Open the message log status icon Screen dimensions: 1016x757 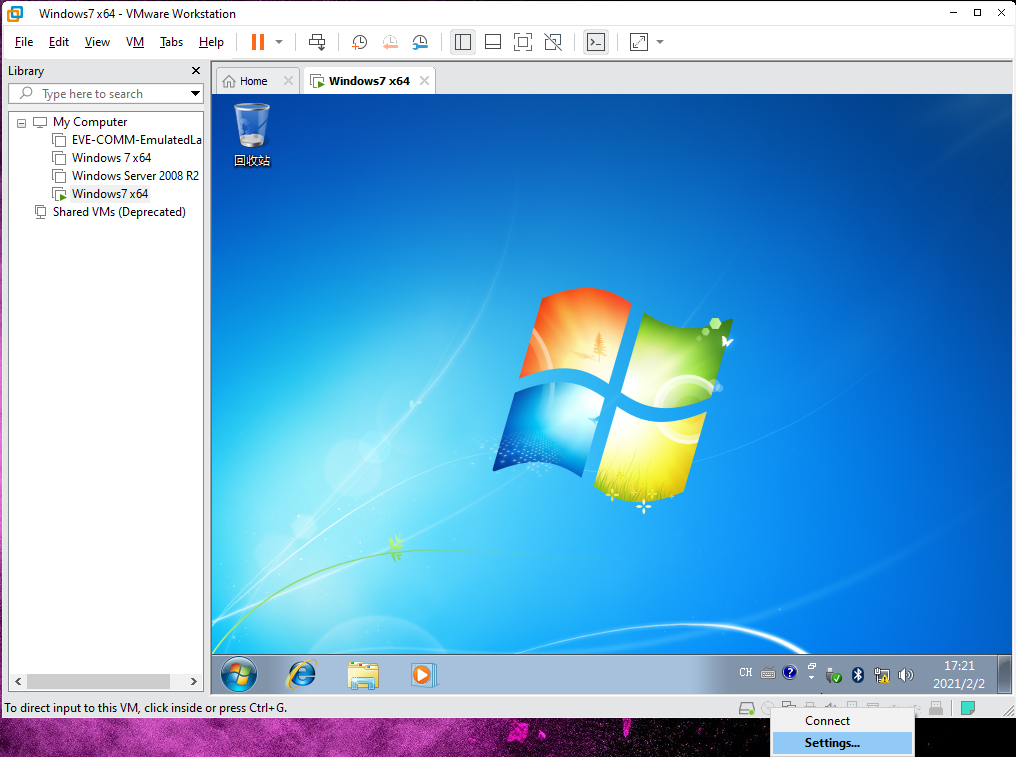click(968, 708)
